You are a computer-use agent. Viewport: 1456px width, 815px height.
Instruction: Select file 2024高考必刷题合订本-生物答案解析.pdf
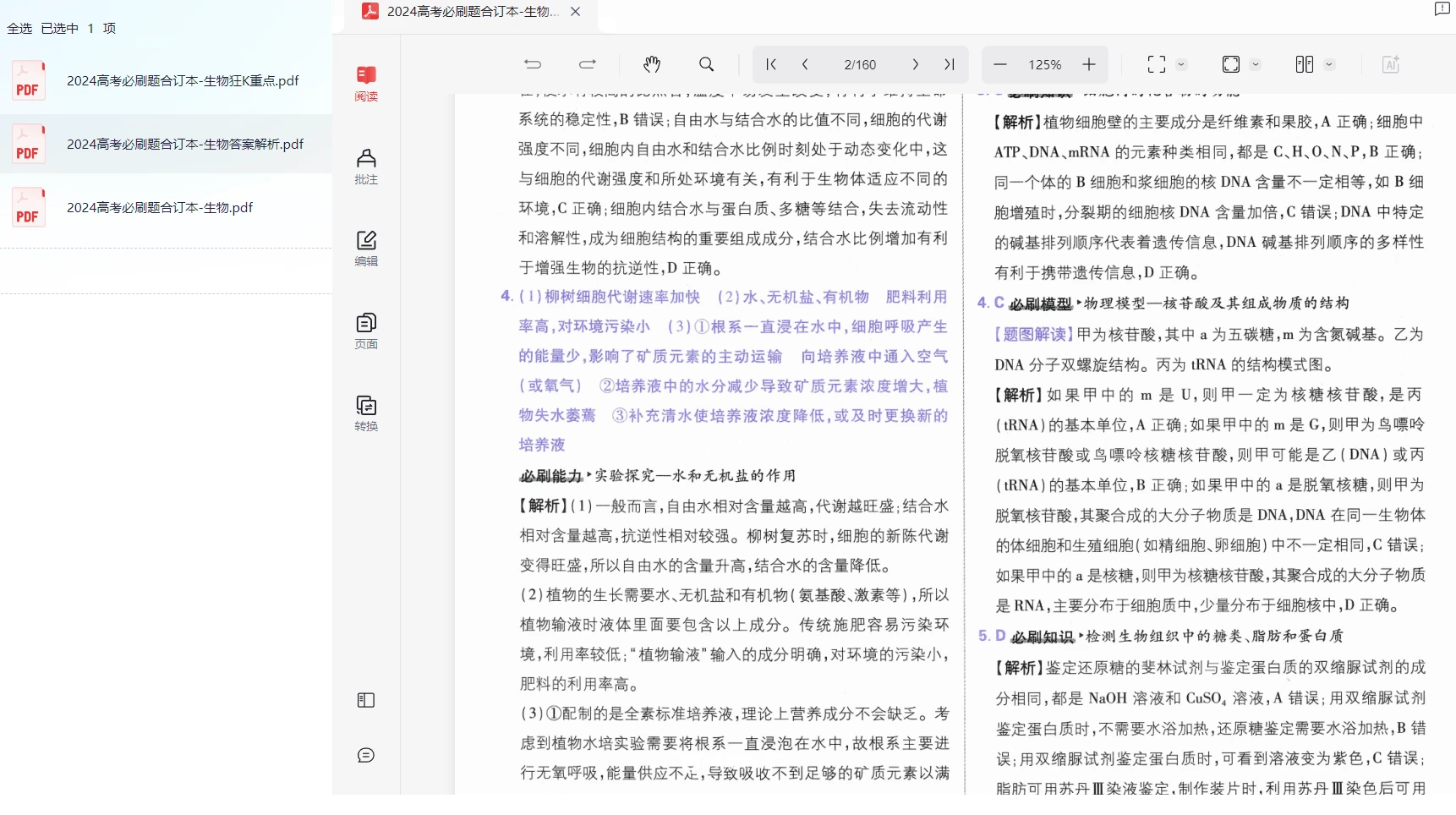coord(166,144)
